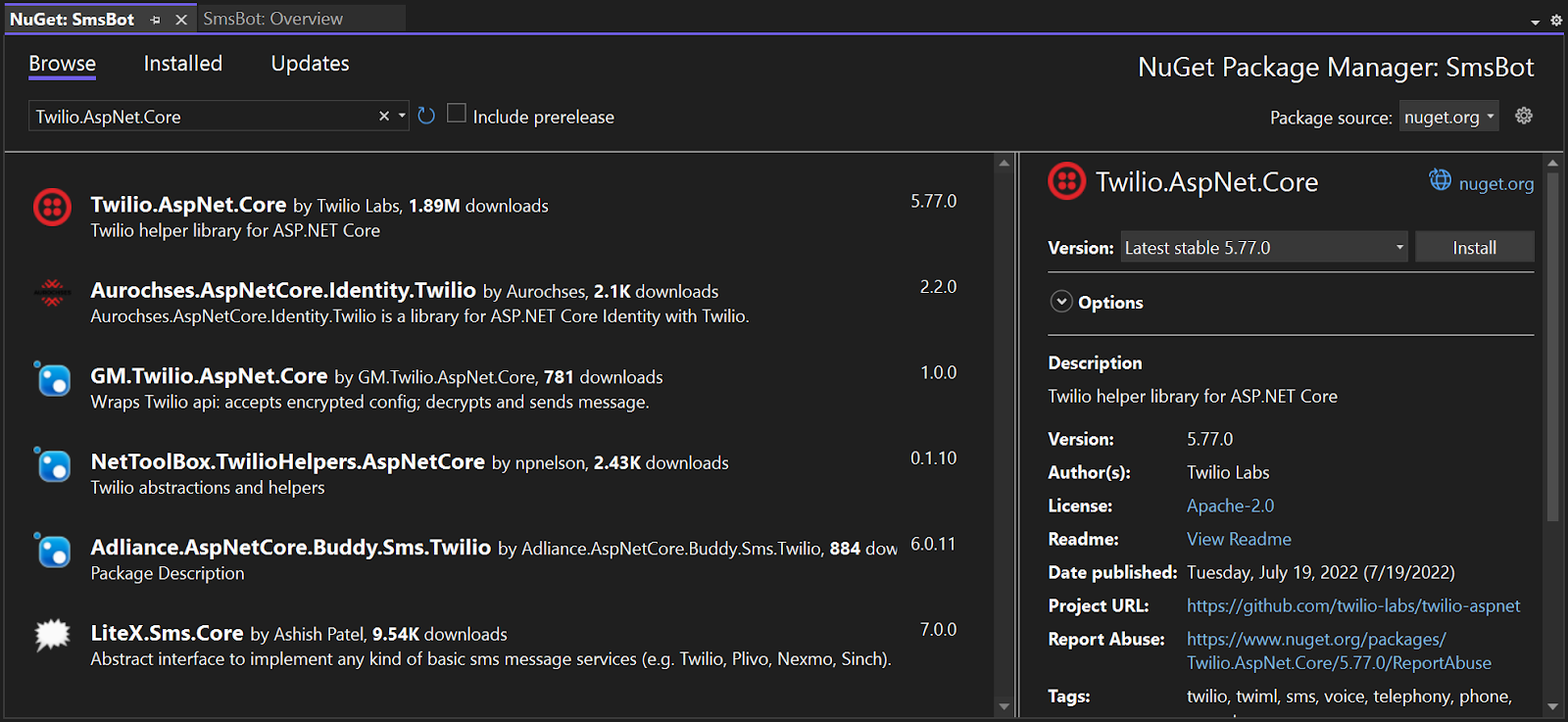The width and height of the screenshot is (1568, 722).
Task: Switch to SmsBot: Overview tab
Action: coord(273,19)
